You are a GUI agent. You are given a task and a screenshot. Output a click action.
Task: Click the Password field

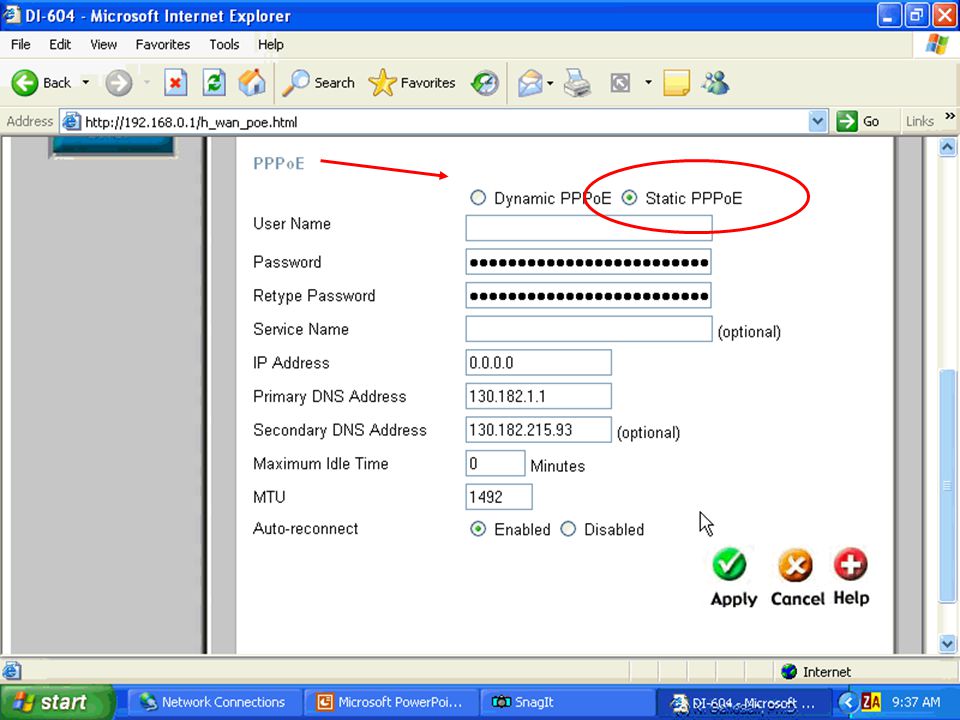point(588,261)
